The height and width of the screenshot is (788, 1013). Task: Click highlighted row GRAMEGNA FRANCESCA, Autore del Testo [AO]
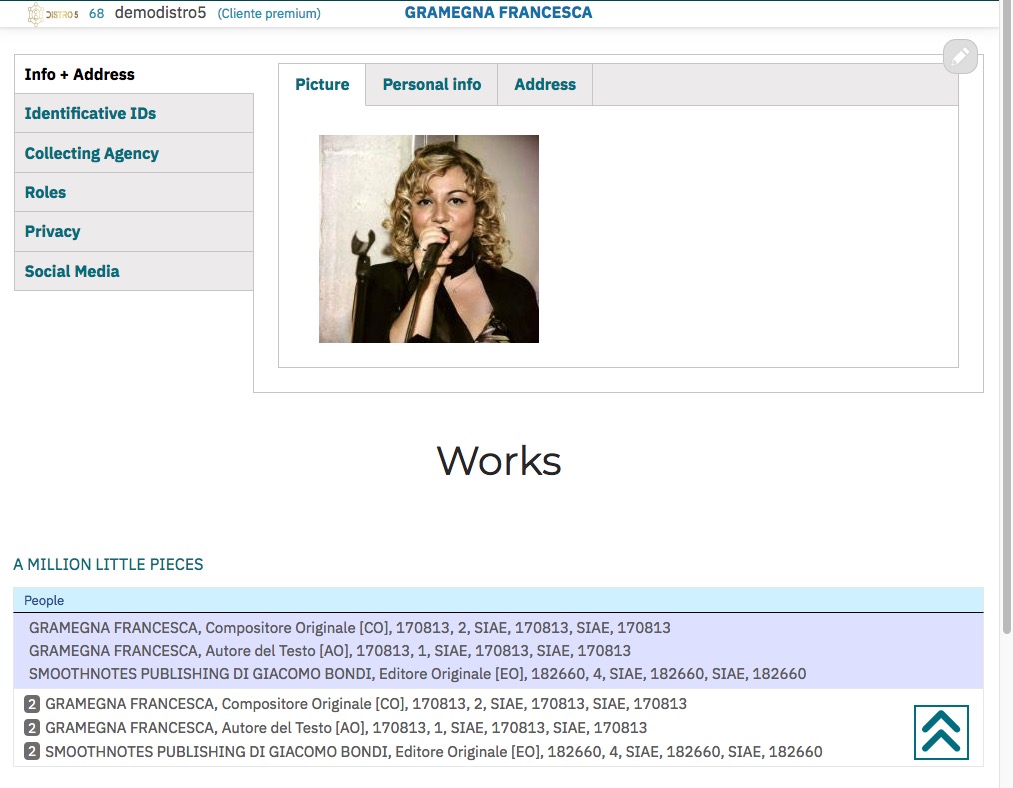(329, 650)
